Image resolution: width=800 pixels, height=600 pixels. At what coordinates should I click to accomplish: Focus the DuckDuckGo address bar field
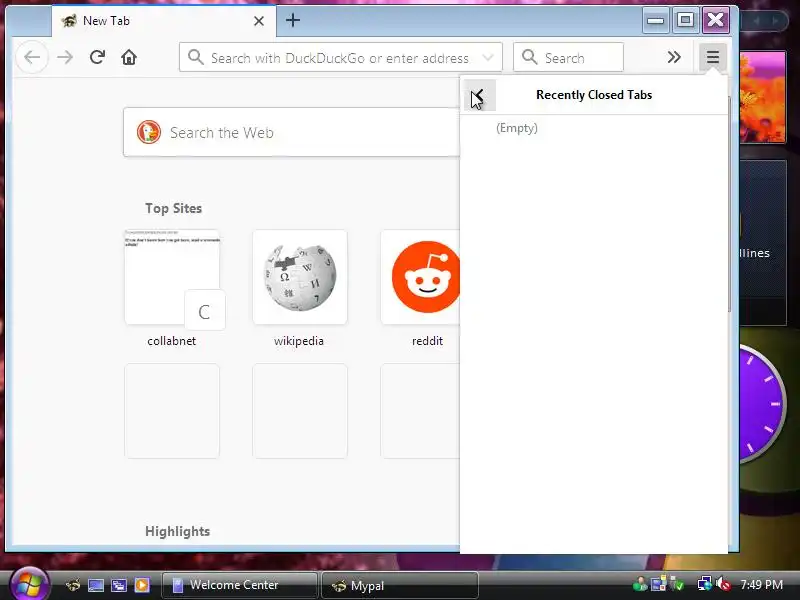340,58
